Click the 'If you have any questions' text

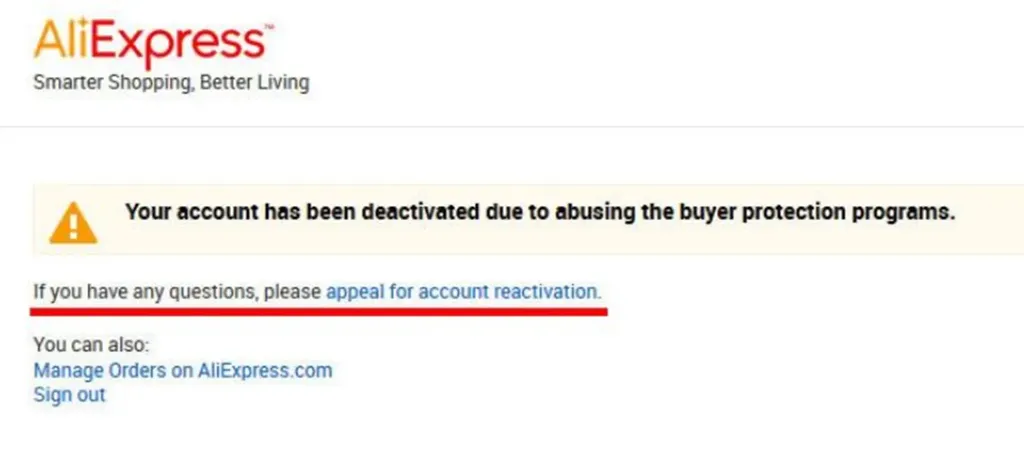pos(145,291)
